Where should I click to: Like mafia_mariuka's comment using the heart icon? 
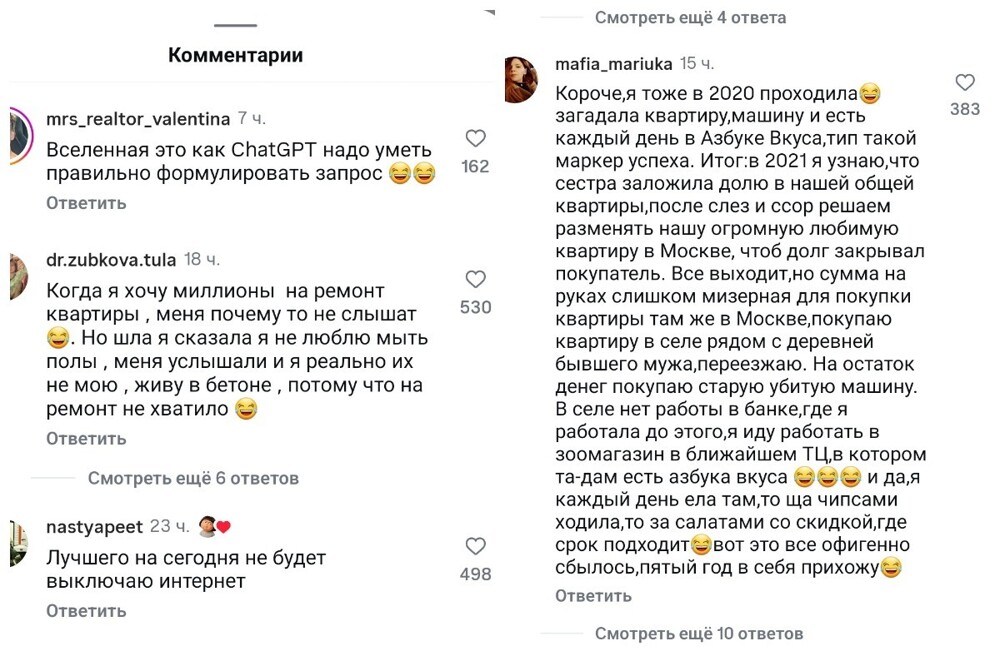[964, 83]
